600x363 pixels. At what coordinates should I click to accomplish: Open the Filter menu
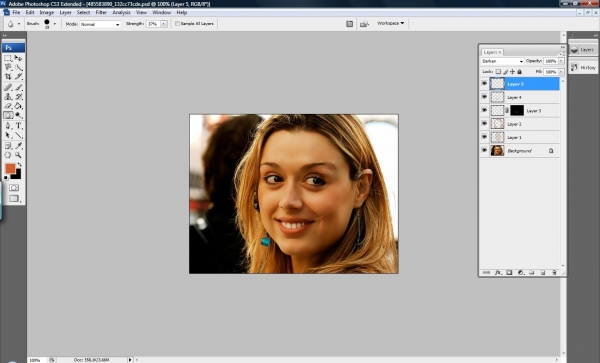101,12
